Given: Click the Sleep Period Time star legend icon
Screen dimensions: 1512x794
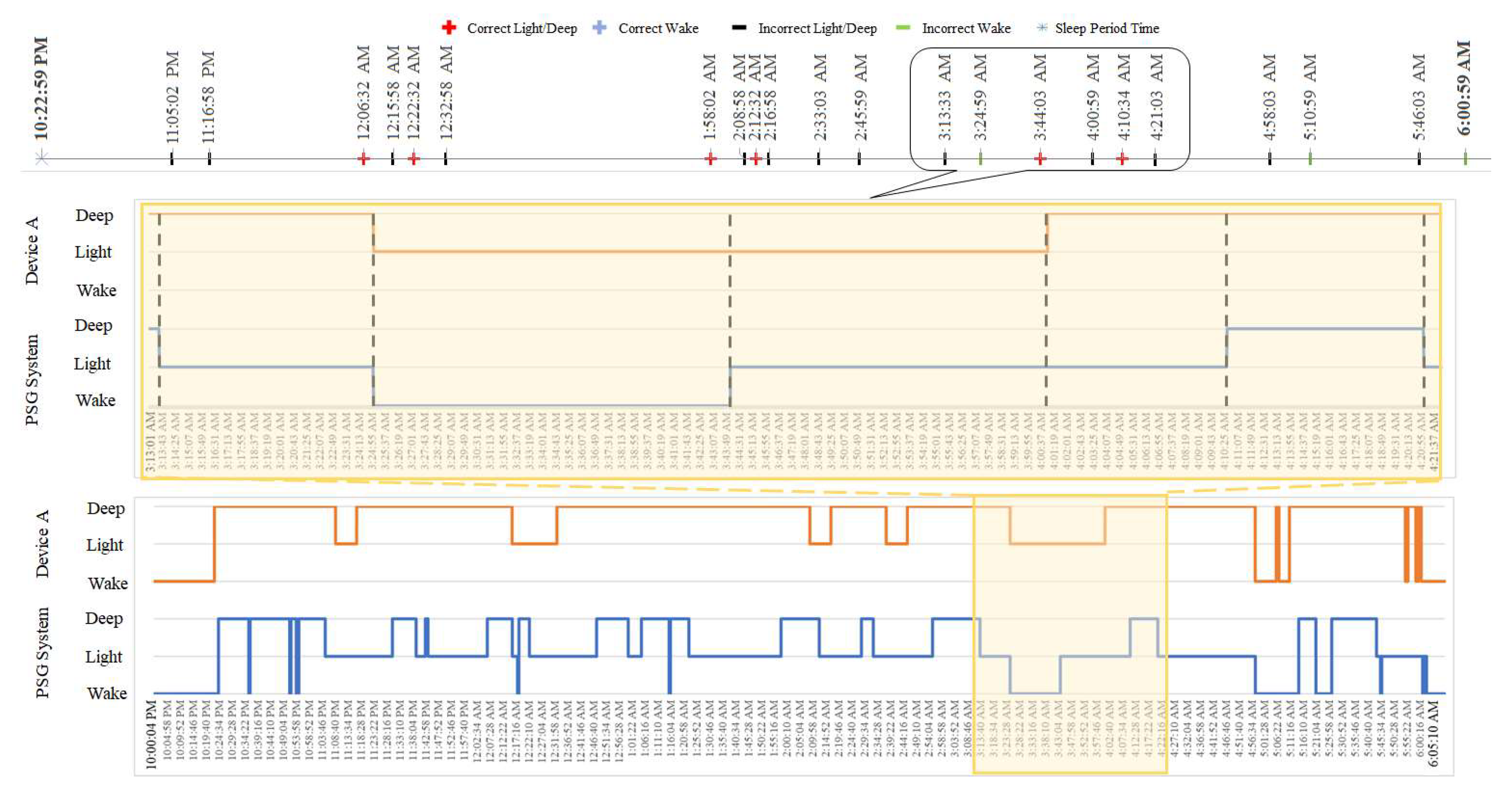Looking at the screenshot, I should coord(1041,27).
